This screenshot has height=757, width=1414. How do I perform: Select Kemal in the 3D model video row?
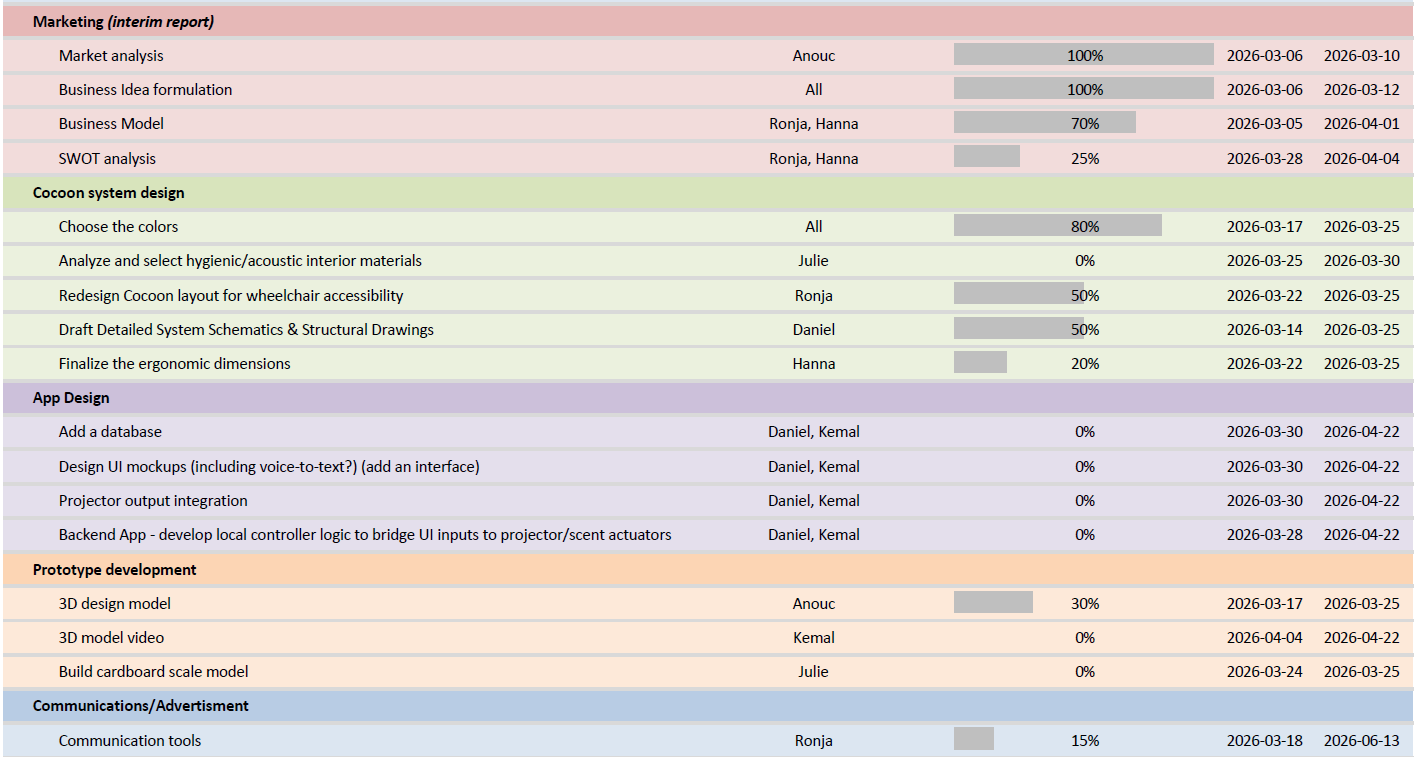[x=813, y=638]
